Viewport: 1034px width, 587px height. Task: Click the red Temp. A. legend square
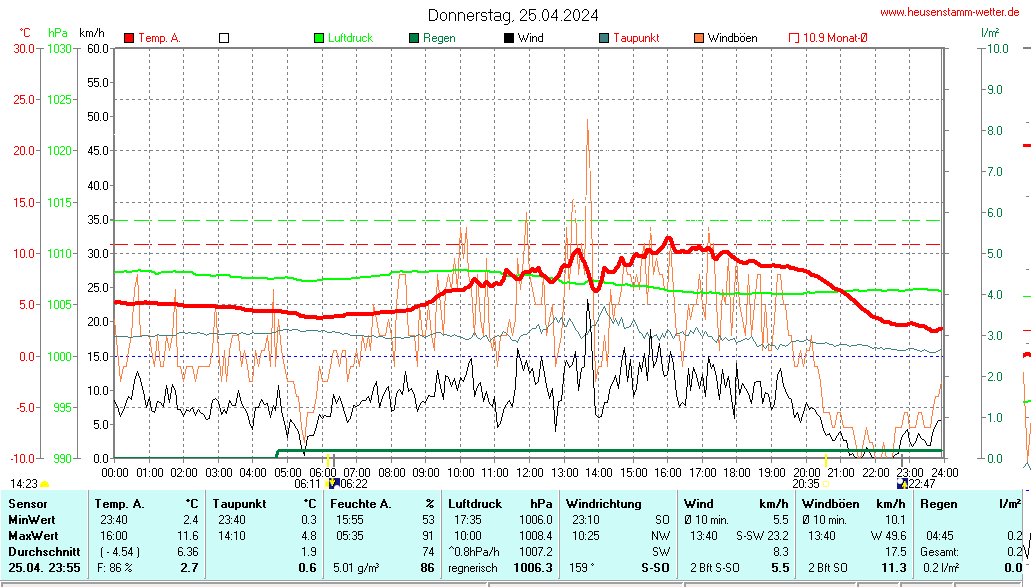[129, 38]
